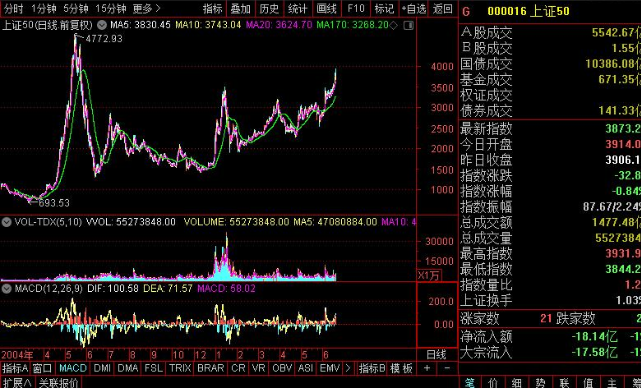Expand dropdown beside 上证50(日线,前复权) title
The width and height of the screenshot is (641, 390).
tap(102, 25)
